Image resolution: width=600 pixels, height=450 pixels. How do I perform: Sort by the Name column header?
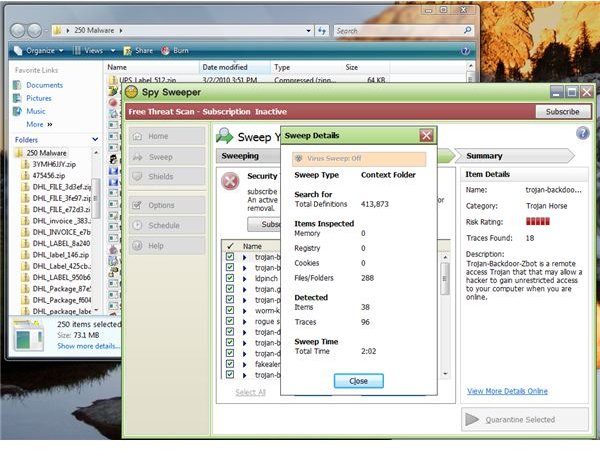pos(152,67)
